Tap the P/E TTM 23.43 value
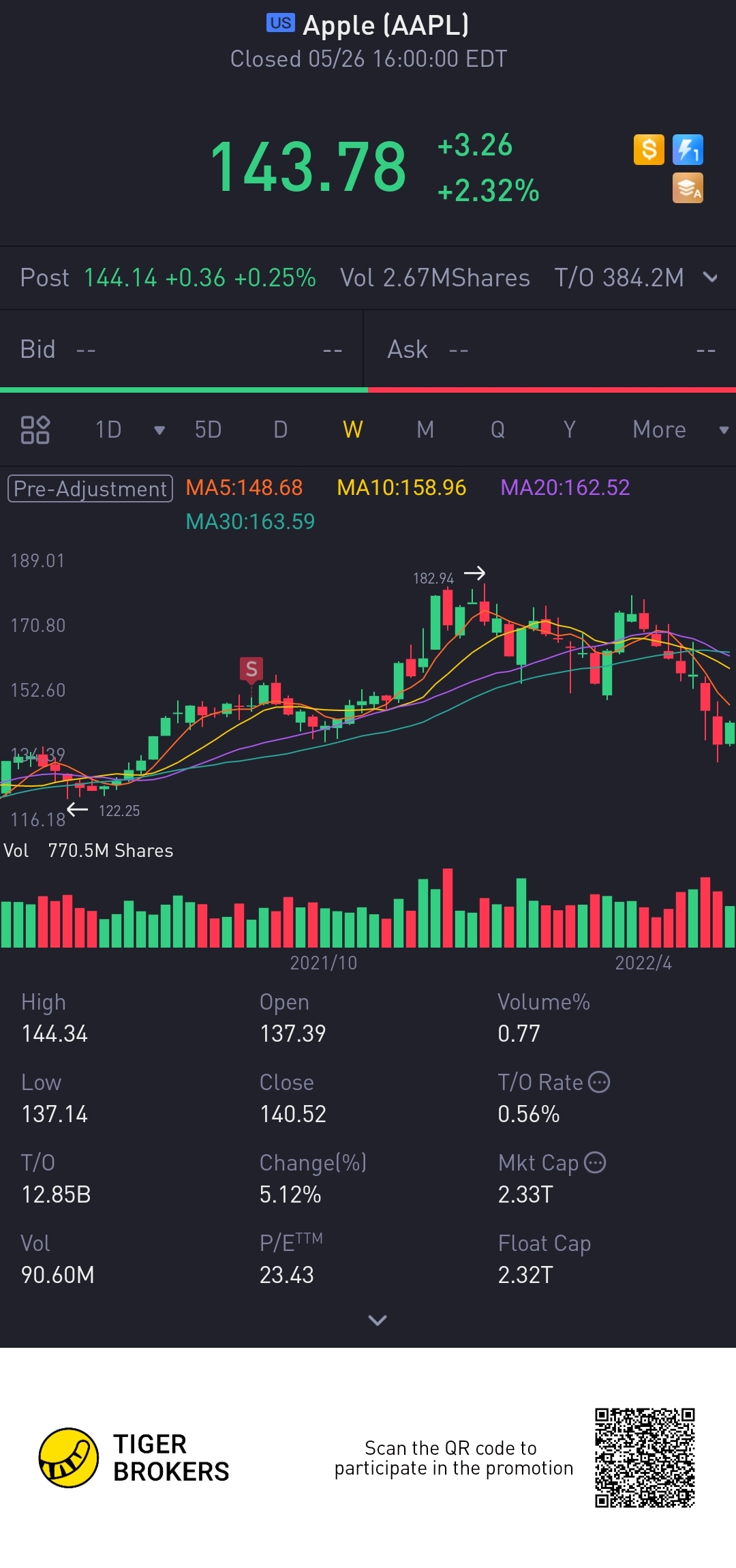 [x=286, y=1276]
